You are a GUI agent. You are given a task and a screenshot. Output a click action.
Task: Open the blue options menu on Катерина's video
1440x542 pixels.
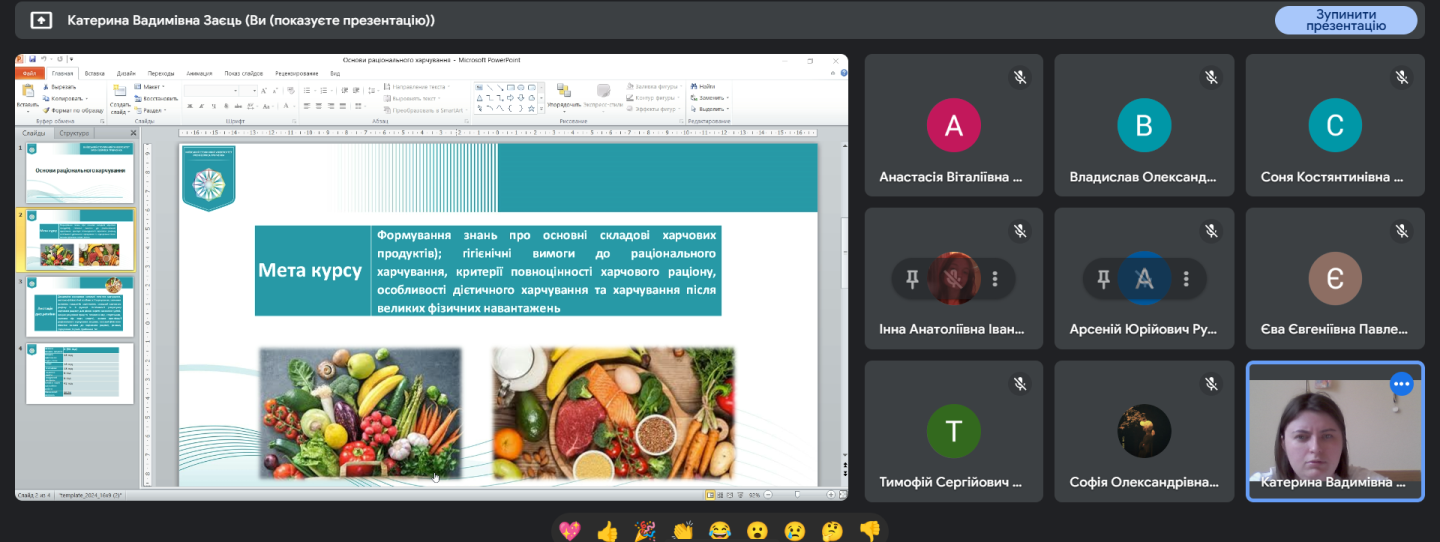(1402, 383)
